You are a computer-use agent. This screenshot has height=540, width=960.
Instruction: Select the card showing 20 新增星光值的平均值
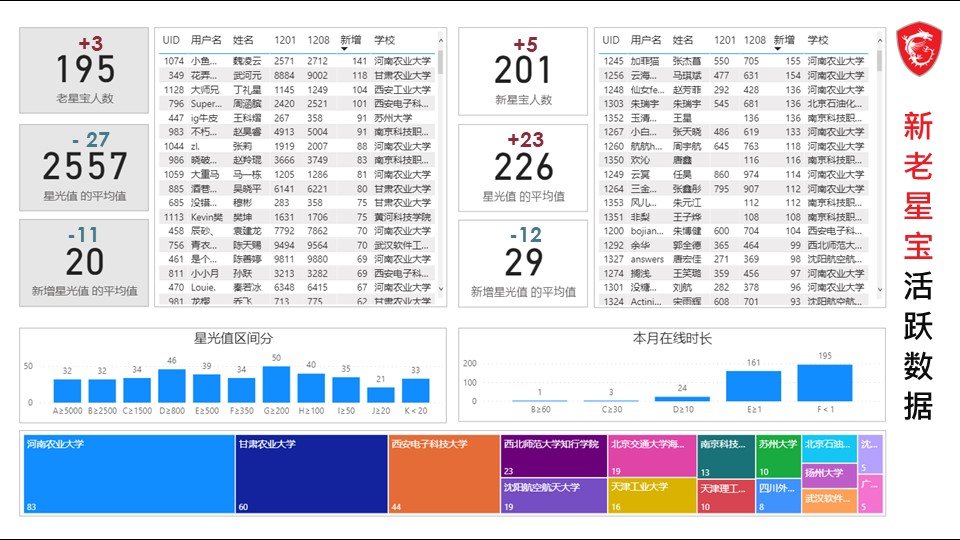(84, 263)
